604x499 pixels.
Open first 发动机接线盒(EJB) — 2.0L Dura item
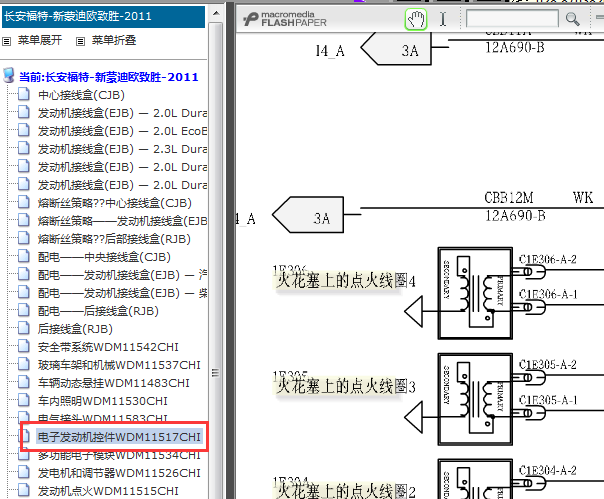tap(122, 113)
